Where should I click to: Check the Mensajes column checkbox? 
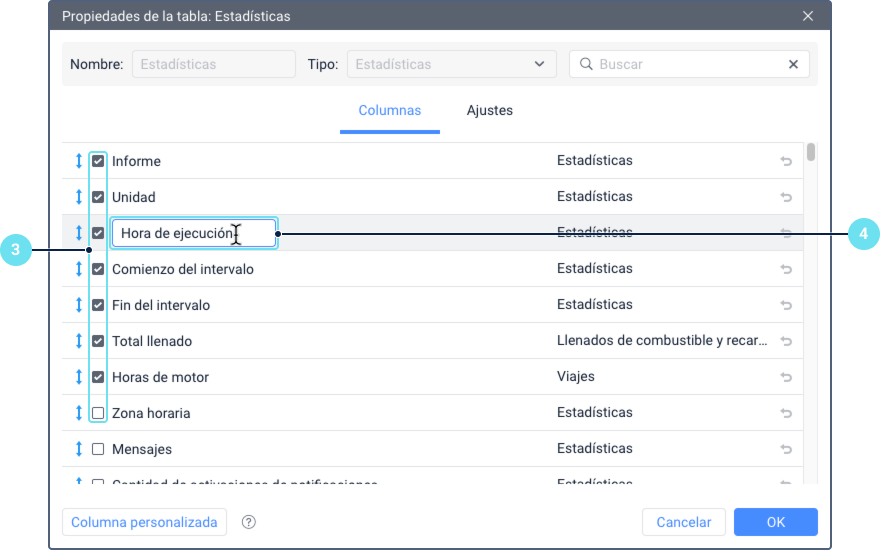click(x=98, y=449)
